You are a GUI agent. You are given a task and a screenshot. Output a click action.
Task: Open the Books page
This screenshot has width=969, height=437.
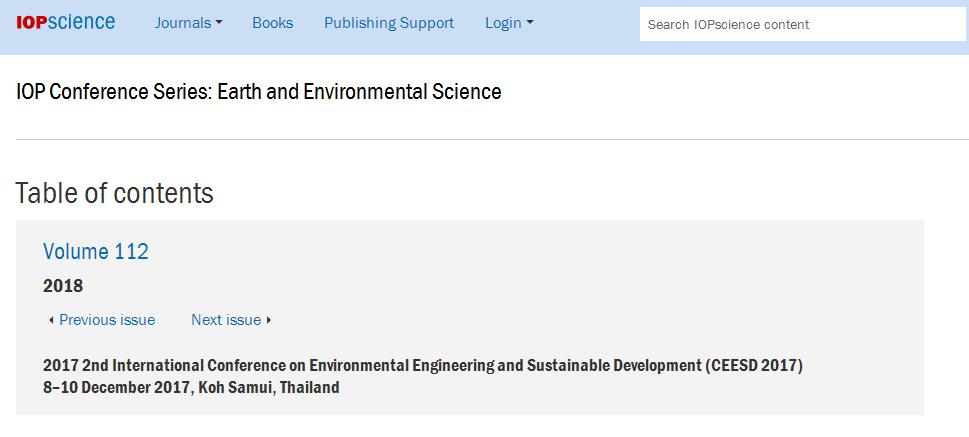(x=273, y=23)
